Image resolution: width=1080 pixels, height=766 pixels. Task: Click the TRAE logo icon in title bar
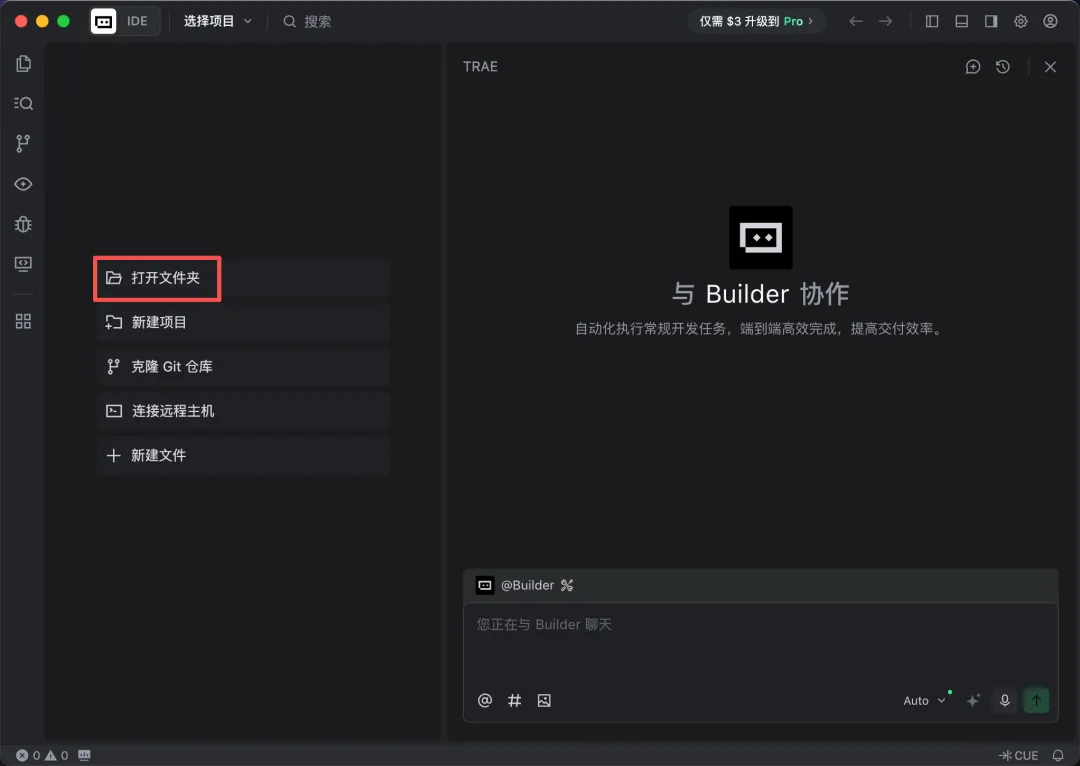pos(103,21)
